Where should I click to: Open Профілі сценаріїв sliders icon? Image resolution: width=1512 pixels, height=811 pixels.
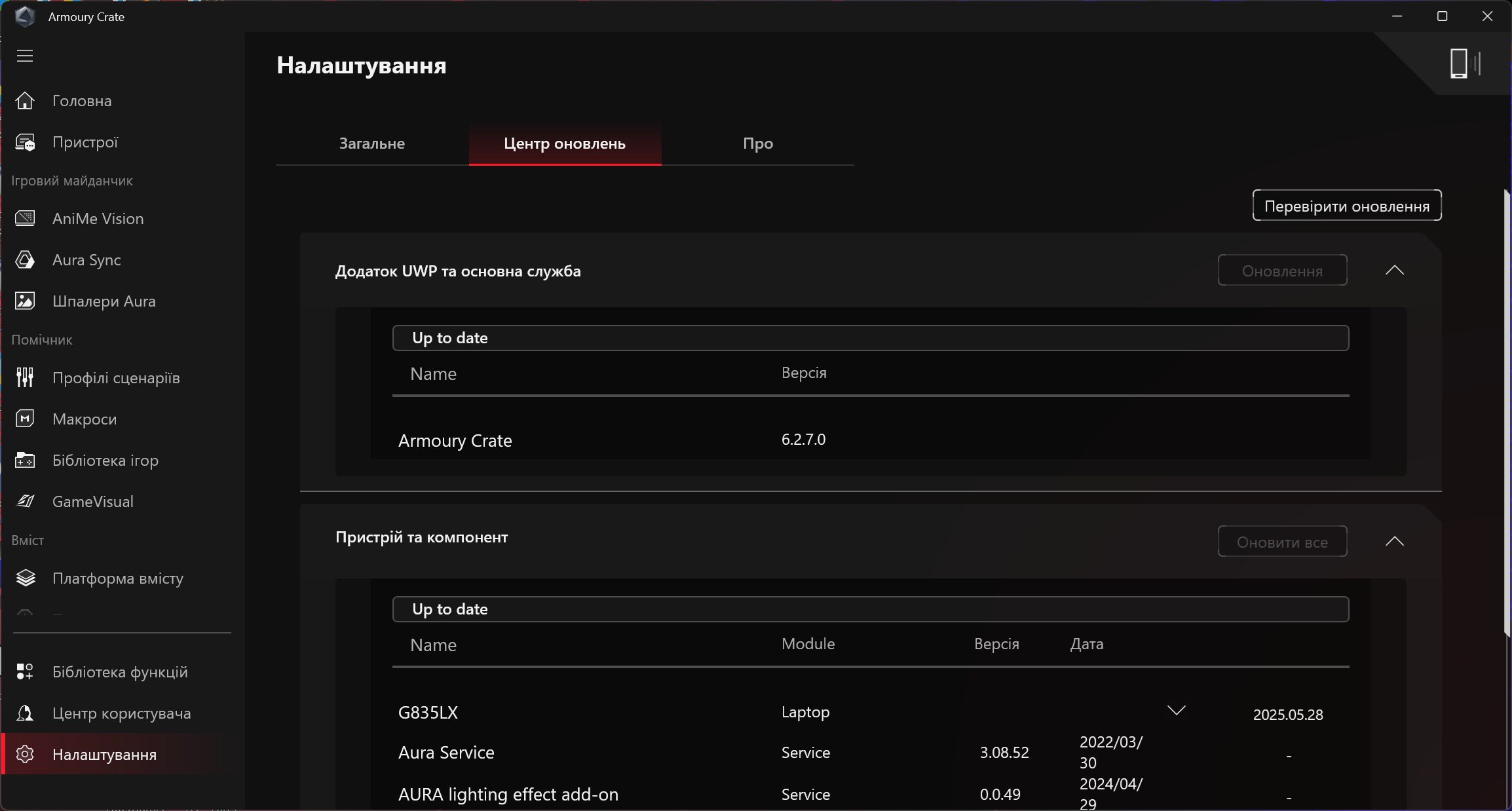tap(25, 377)
